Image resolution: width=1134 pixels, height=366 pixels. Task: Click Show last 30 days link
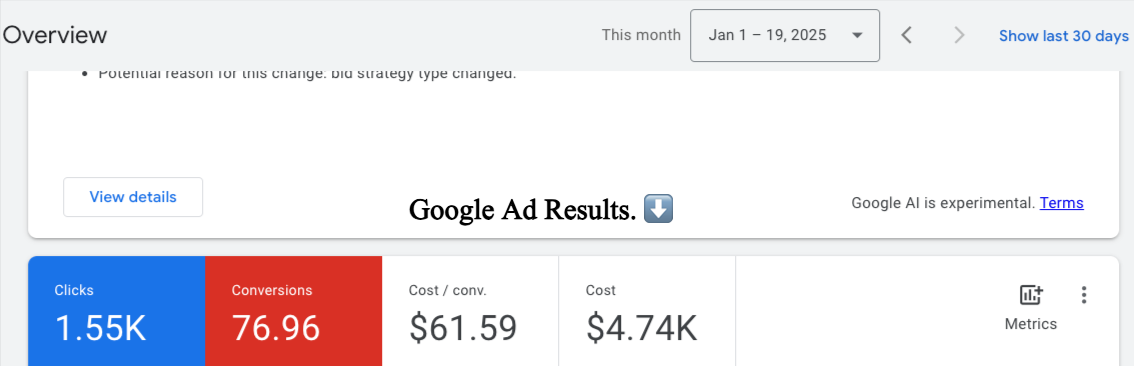point(1064,35)
